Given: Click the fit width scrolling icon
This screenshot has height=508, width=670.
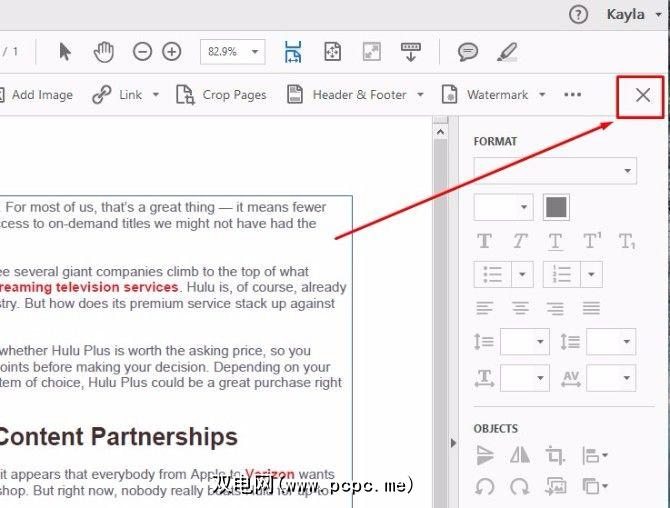Looking at the screenshot, I should (293, 52).
